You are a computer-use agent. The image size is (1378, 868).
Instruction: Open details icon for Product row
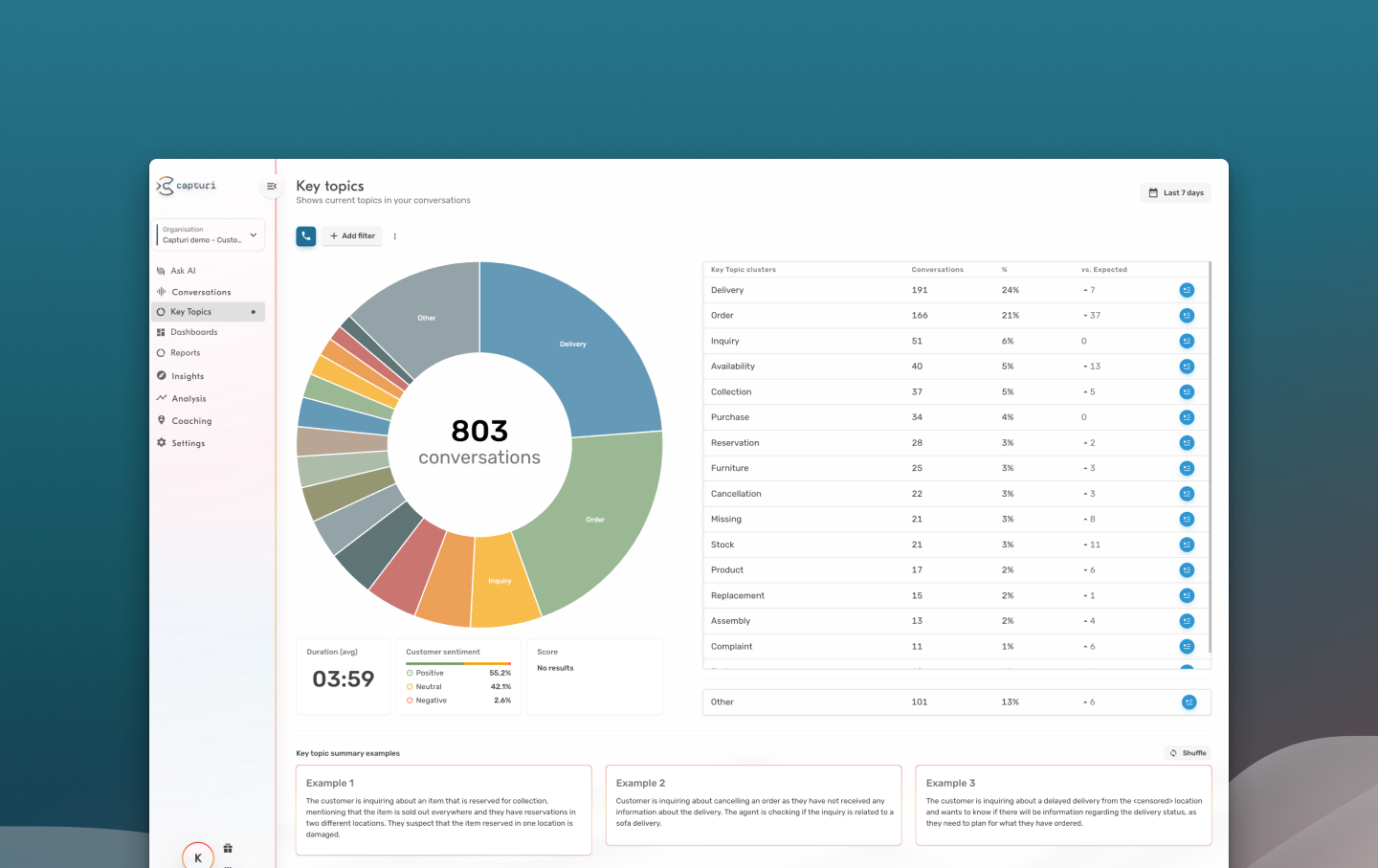(x=1187, y=570)
